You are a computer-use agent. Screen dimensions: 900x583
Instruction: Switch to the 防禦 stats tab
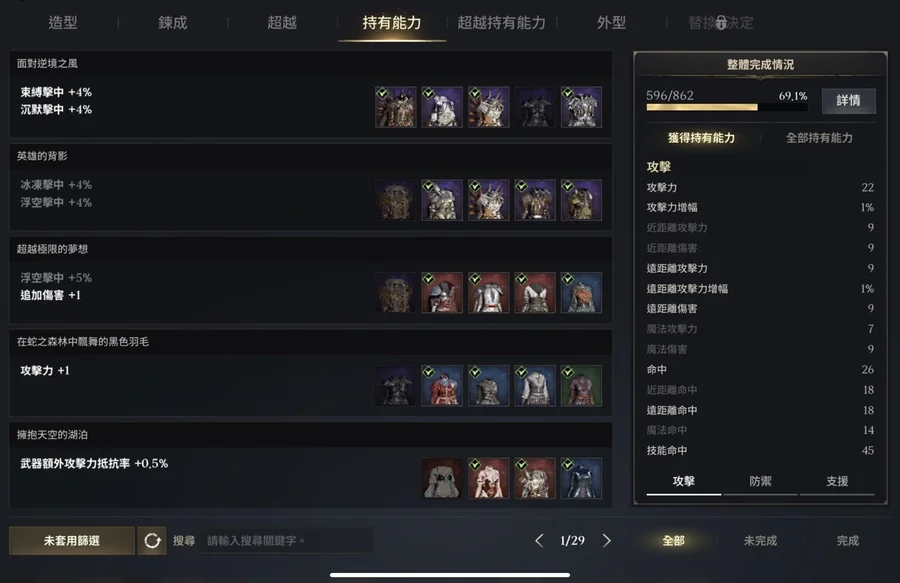pos(760,481)
